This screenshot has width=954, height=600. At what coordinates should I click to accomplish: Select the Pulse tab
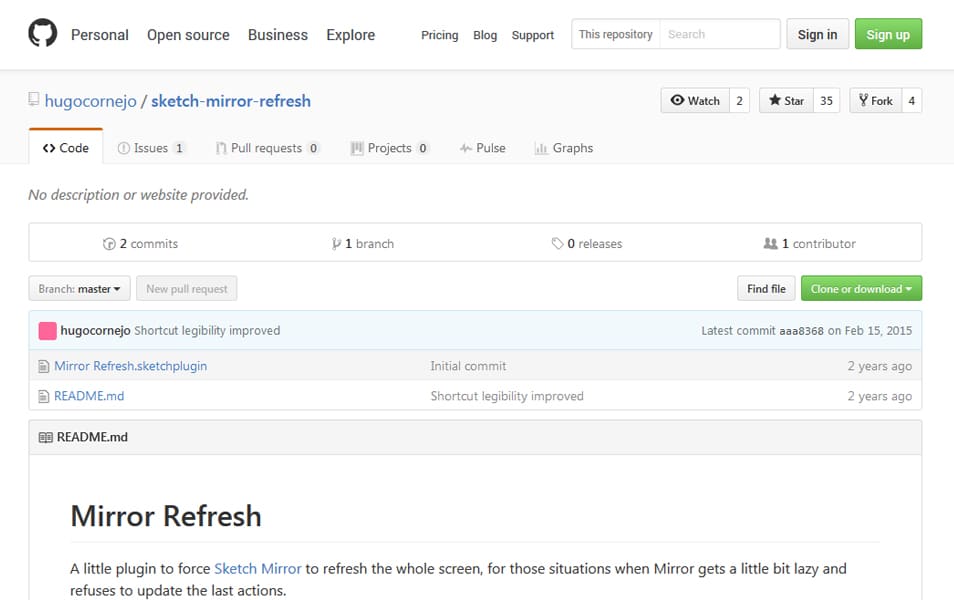point(482,148)
